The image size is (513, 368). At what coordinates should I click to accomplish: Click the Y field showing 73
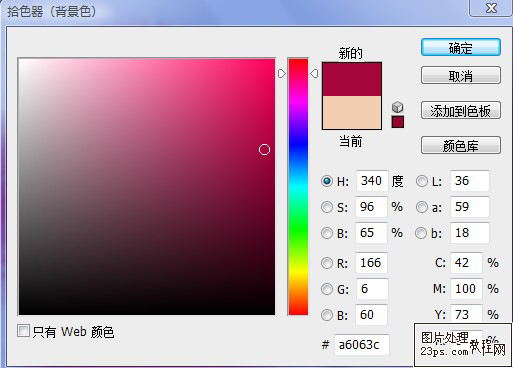click(x=466, y=314)
